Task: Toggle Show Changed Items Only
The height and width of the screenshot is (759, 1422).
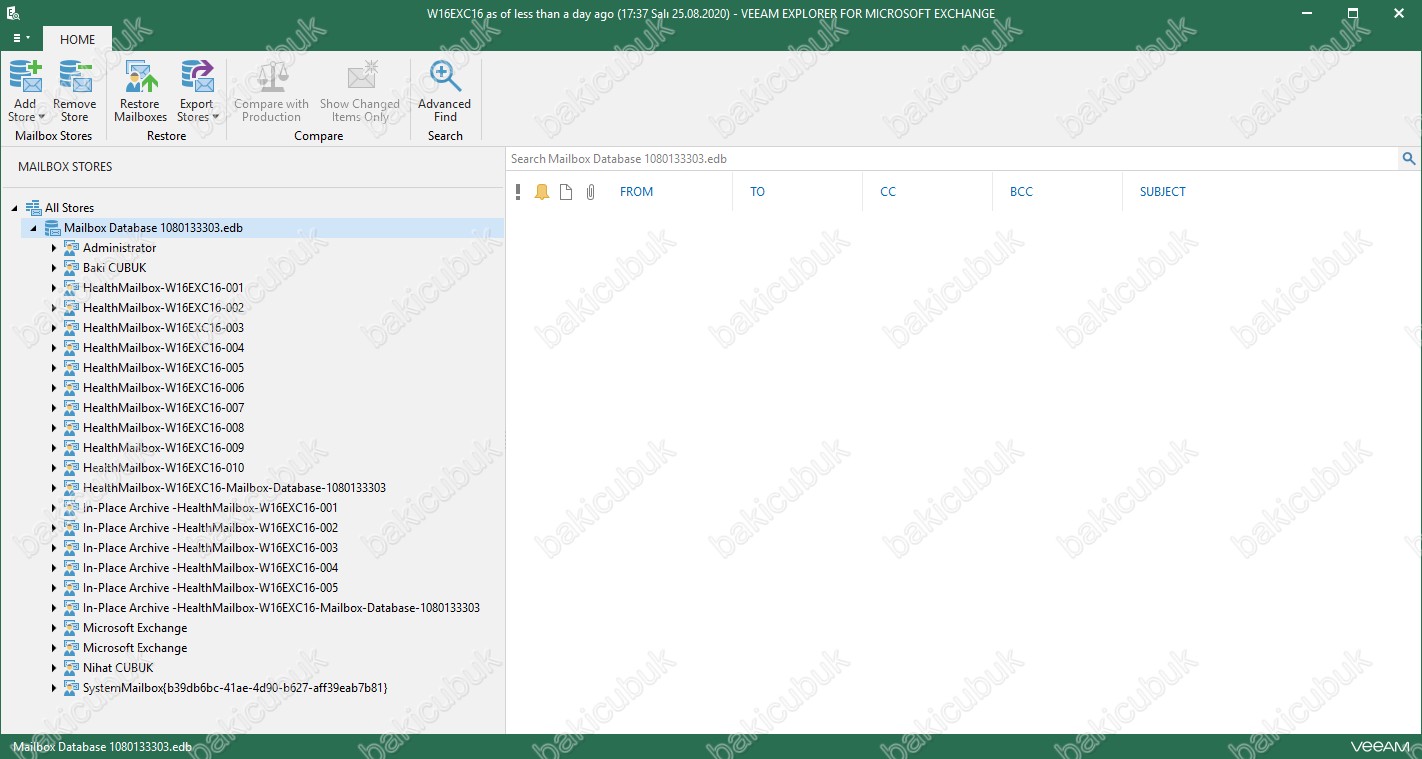Action: [x=360, y=92]
